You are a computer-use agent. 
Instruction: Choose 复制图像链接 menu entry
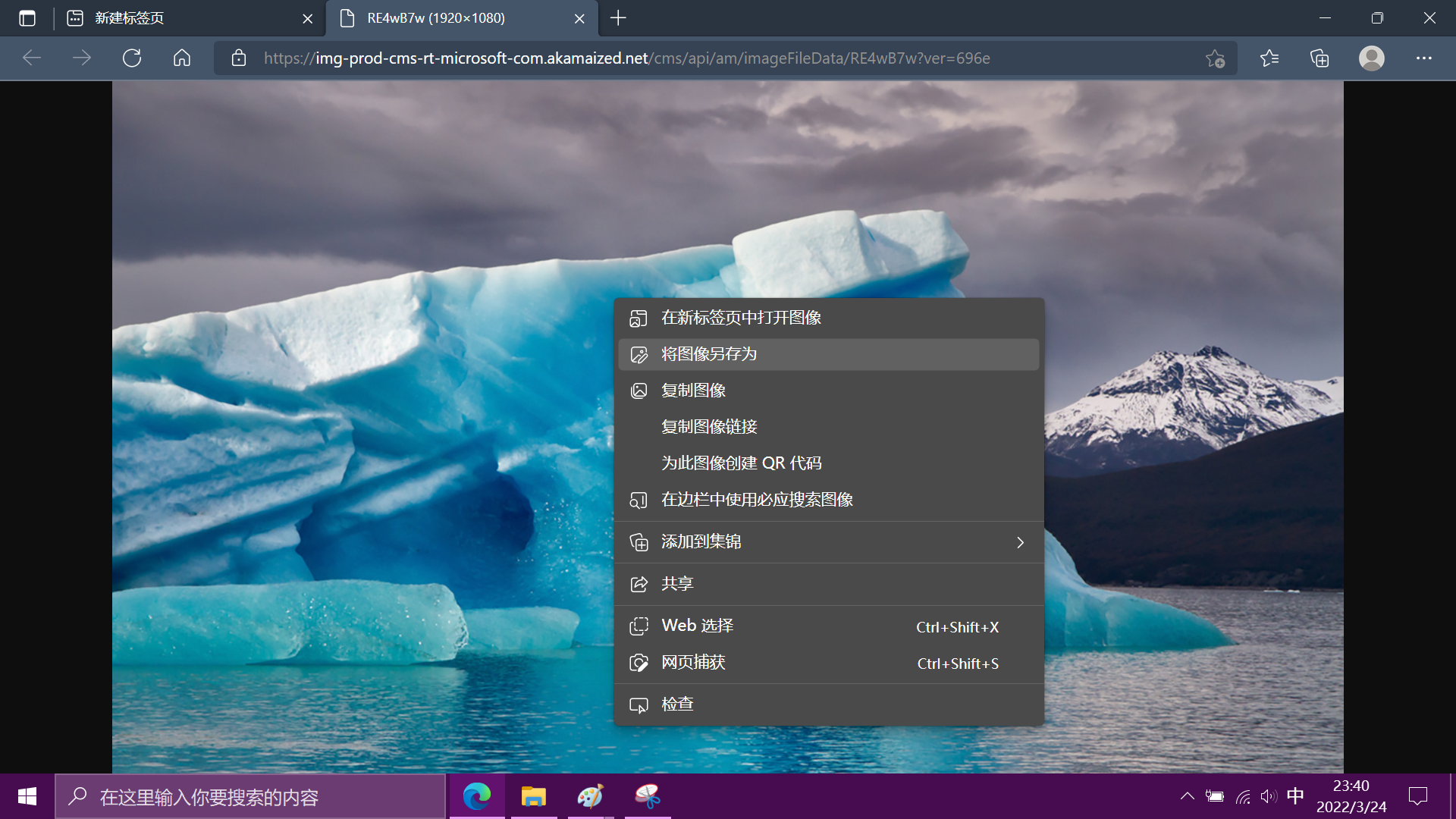coord(709,427)
